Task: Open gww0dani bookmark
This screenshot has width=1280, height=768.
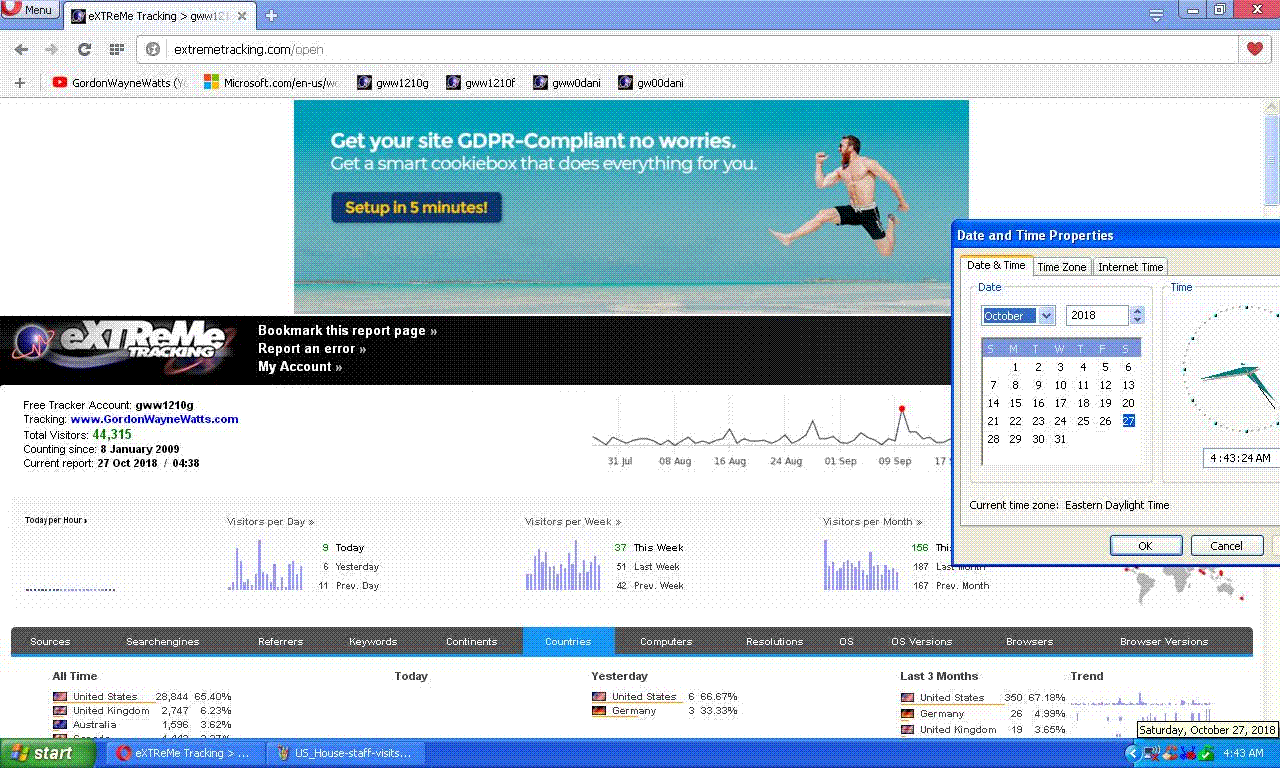Action: coord(567,83)
